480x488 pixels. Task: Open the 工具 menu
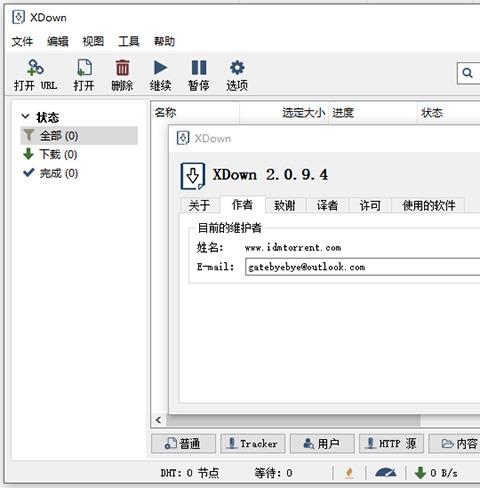pos(129,41)
